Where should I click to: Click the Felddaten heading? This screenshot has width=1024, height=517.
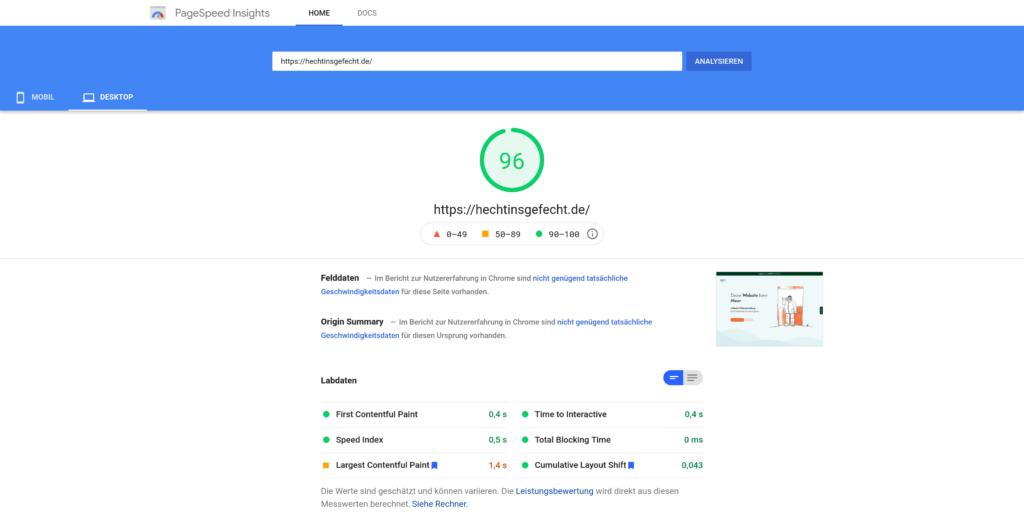click(340, 278)
